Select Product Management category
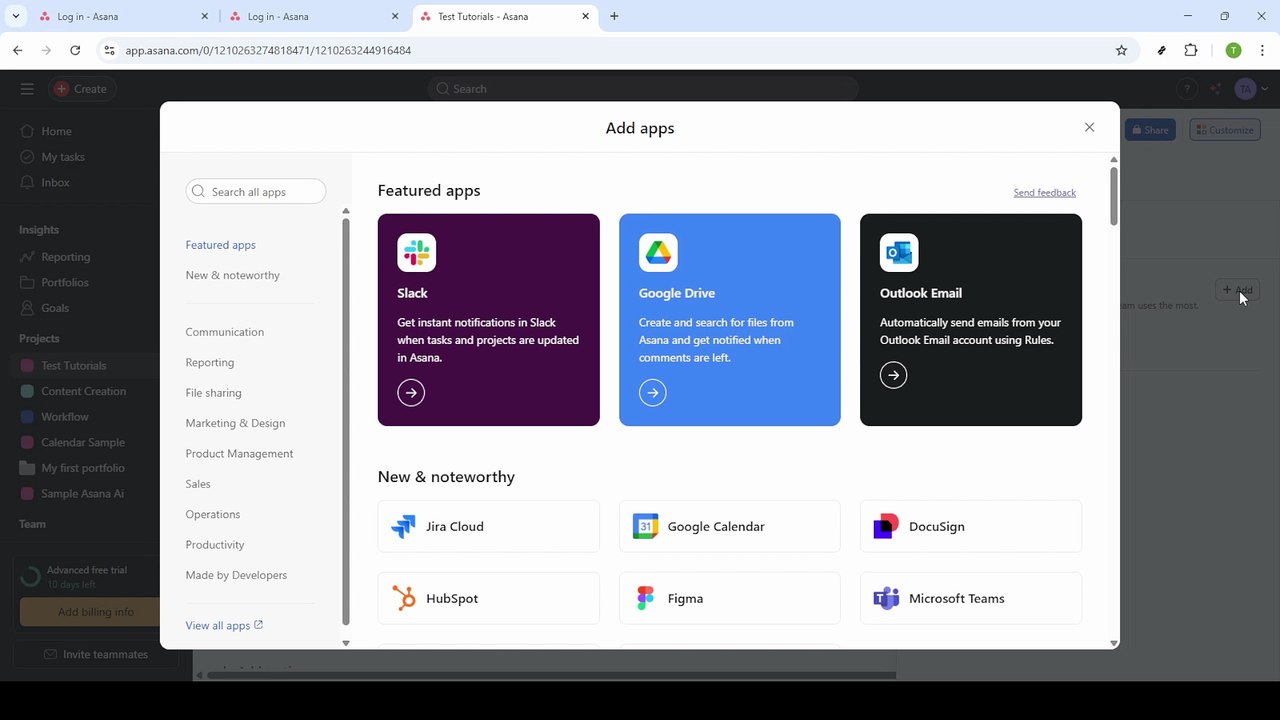The width and height of the screenshot is (1280, 720). 239,453
